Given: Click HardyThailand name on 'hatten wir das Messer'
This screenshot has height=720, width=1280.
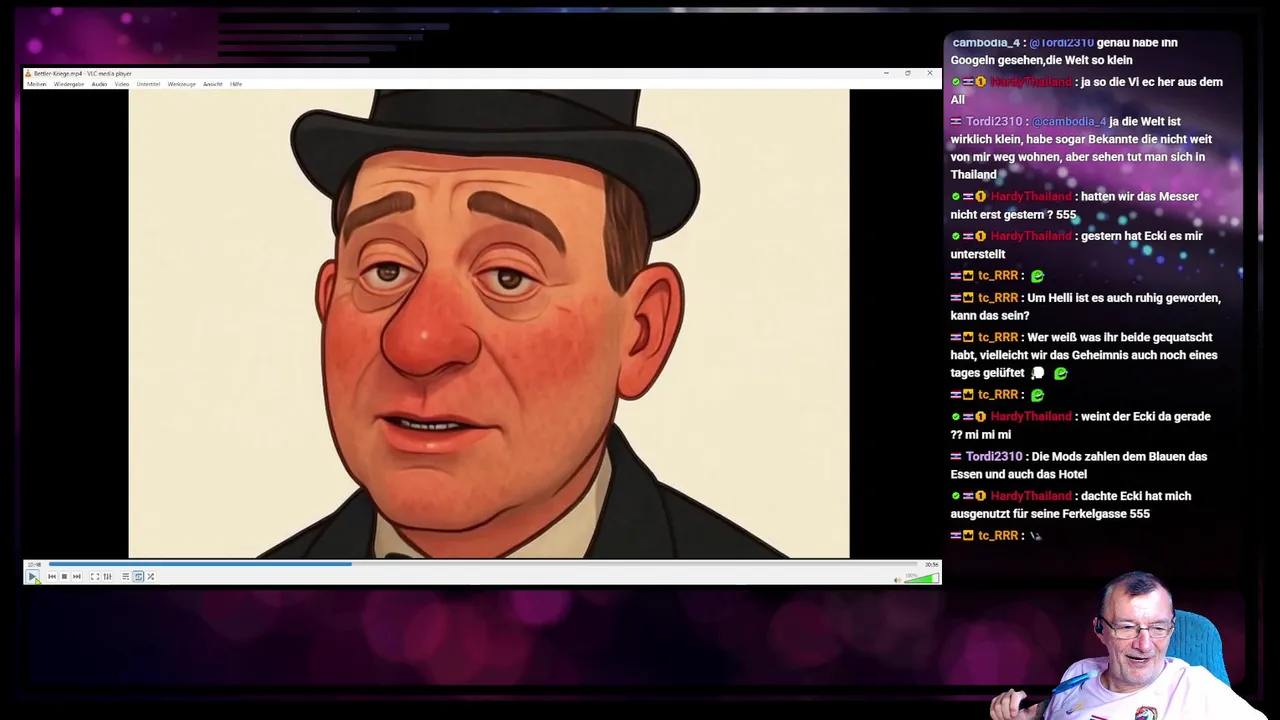Looking at the screenshot, I should click(1030, 197).
